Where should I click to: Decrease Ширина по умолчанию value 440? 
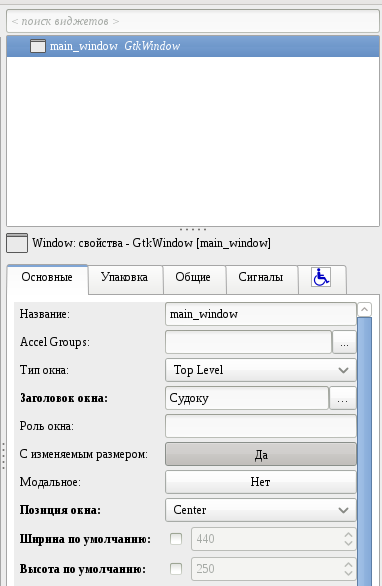point(348,543)
